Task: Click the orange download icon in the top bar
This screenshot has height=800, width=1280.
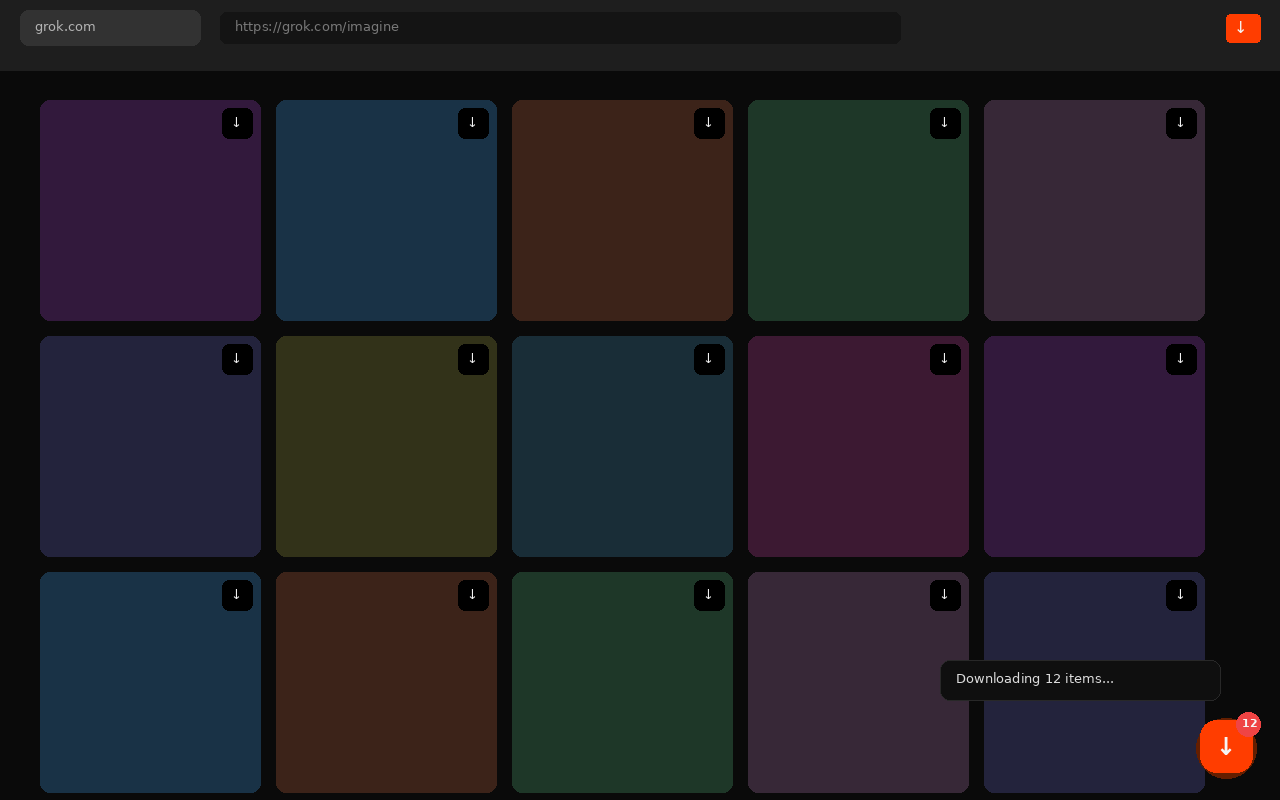Action: tap(1243, 28)
